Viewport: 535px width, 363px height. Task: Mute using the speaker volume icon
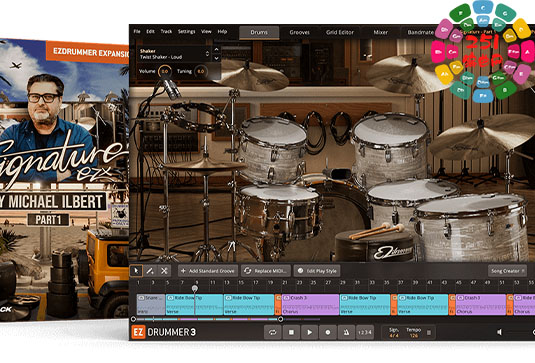pyautogui.click(x=500, y=332)
